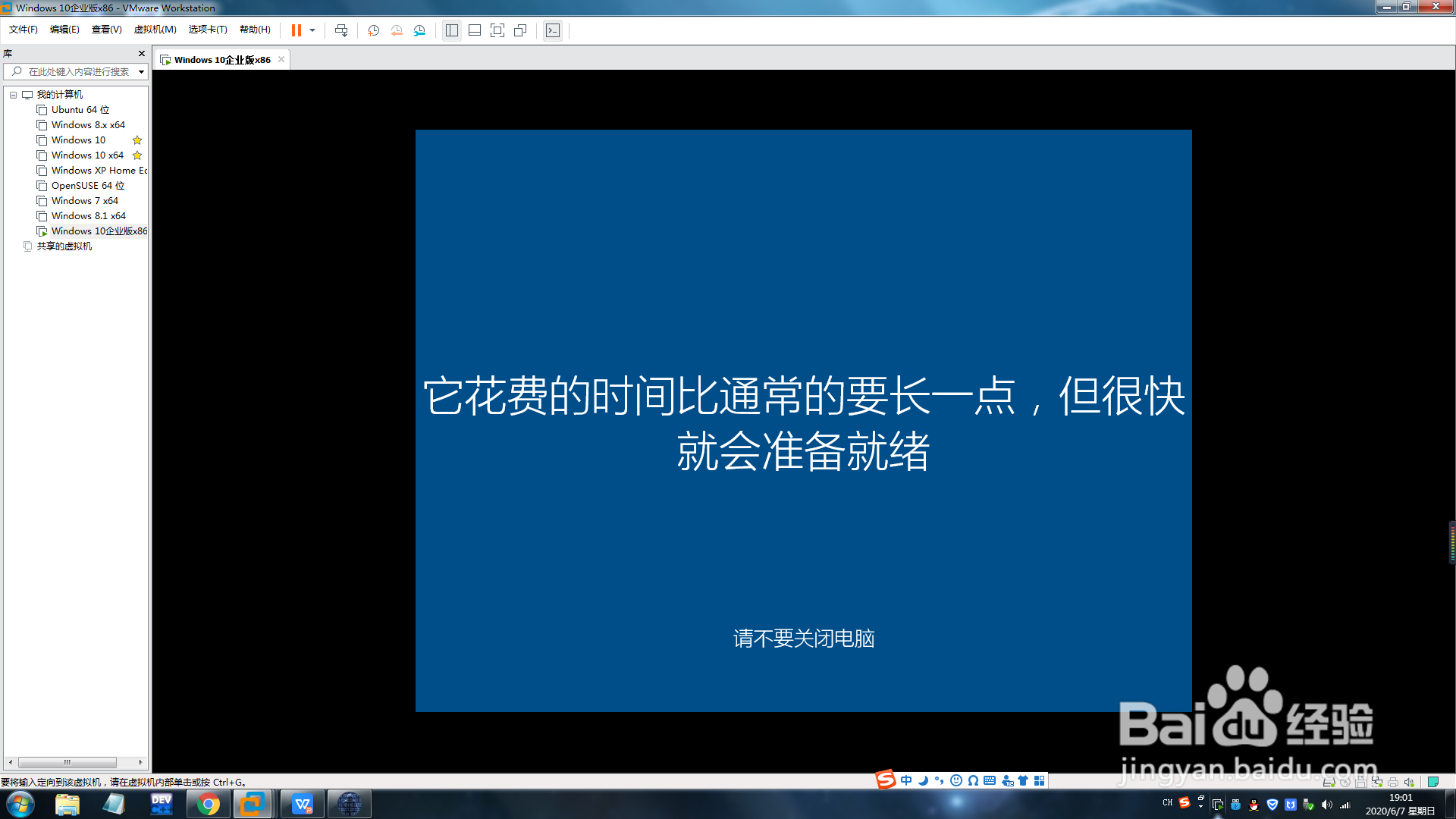The width and height of the screenshot is (1456, 819).
Task: Click the library search input field
Action: [x=76, y=72]
